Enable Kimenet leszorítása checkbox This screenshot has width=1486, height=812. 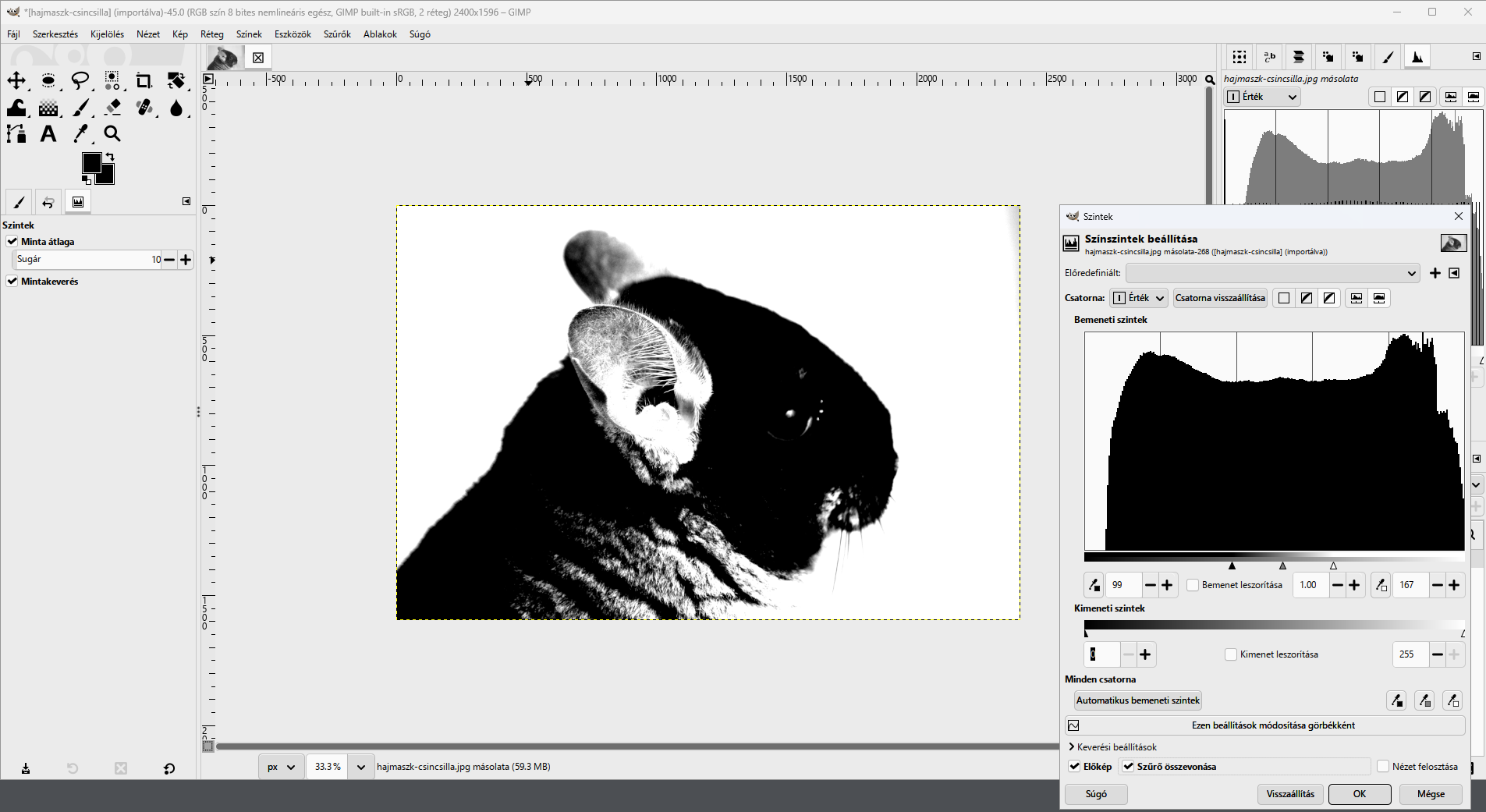pyautogui.click(x=1231, y=654)
